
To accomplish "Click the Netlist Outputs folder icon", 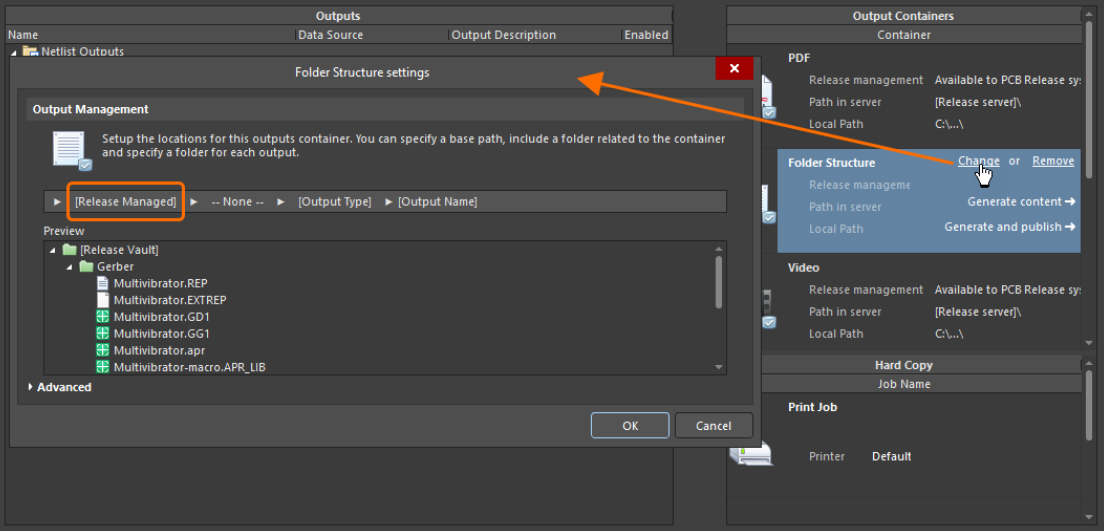I will pos(29,51).
